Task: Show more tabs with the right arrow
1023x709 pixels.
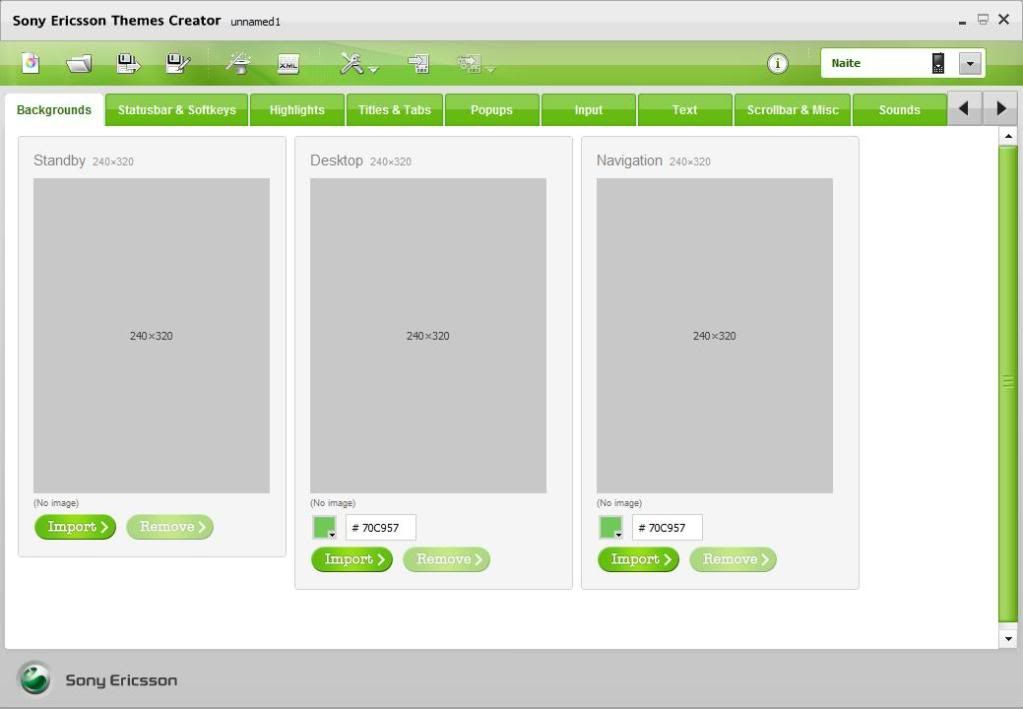Action: 1001,108
